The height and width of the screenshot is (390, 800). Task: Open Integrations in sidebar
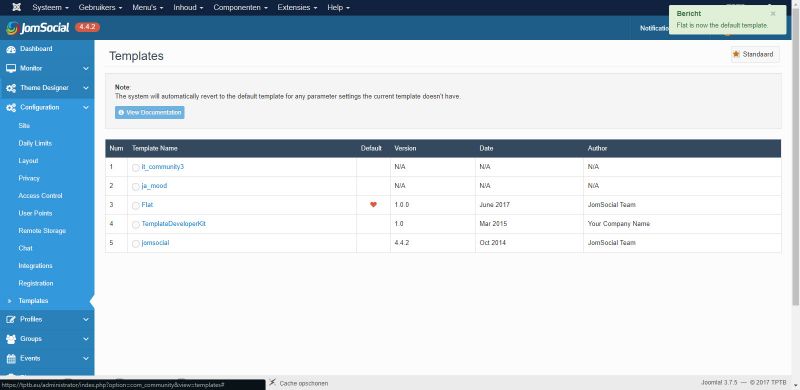point(35,266)
